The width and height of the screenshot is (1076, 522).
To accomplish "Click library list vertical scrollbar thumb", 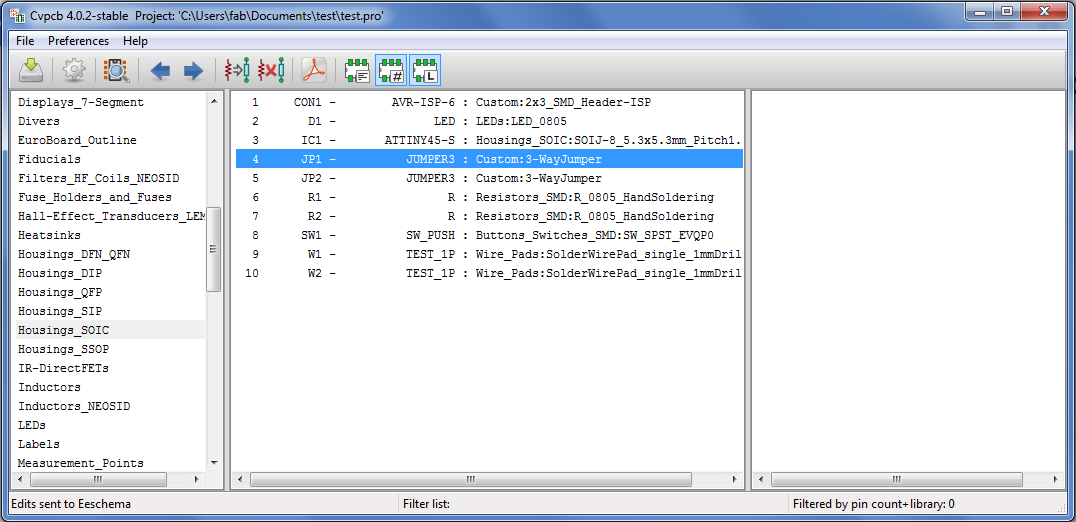I will (213, 249).
